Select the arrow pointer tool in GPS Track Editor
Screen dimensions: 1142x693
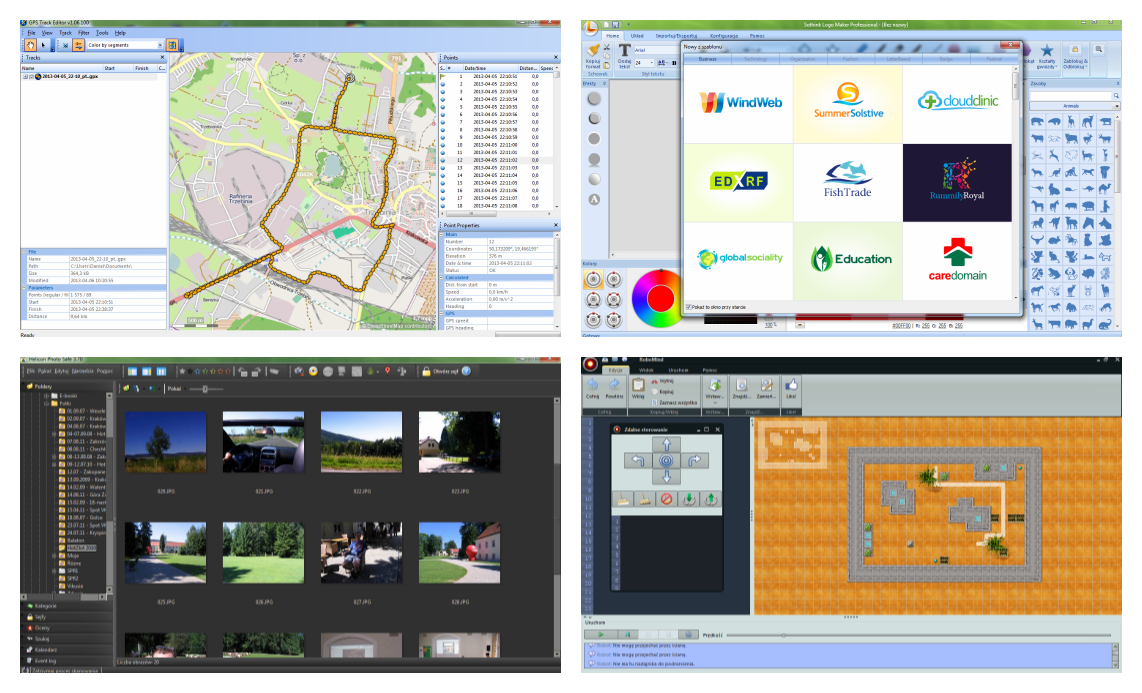pos(44,45)
